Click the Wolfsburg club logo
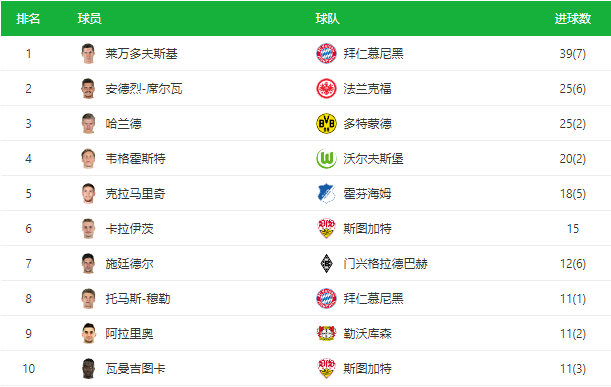This screenshot has width=611, height=387. coord(326,159)
